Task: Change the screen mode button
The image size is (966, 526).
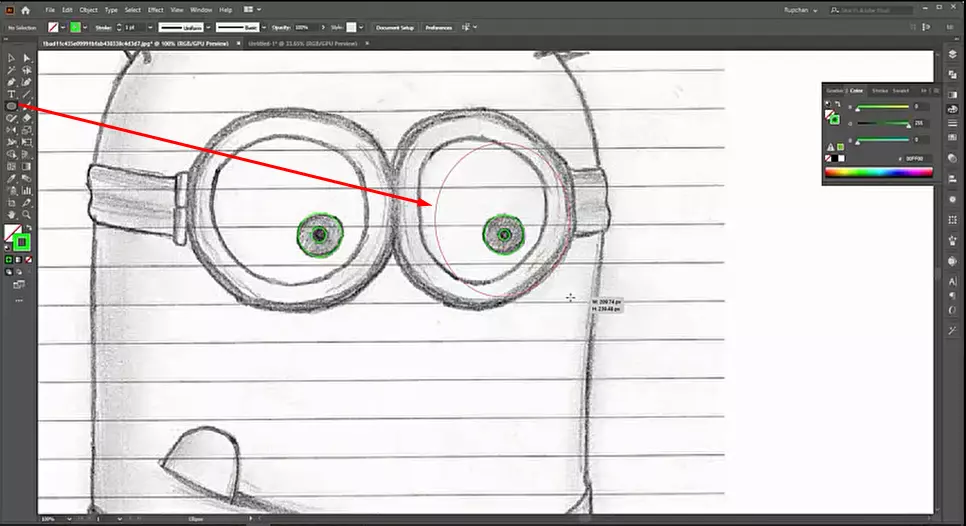Action: coord(19,285)
